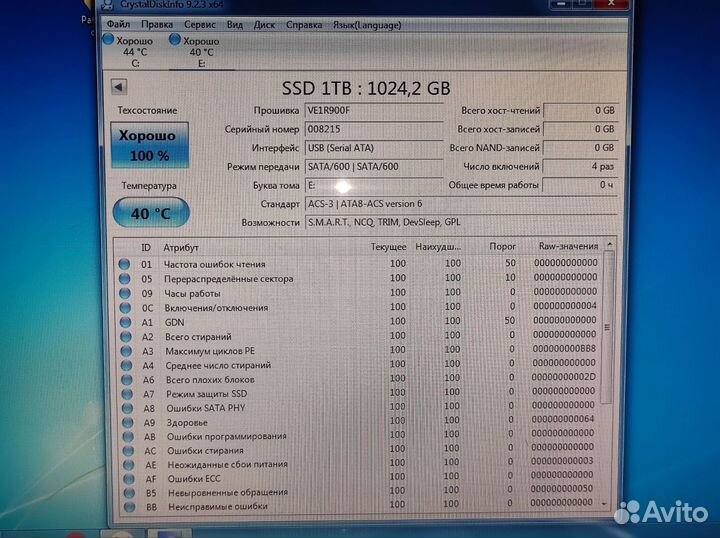Open the Диск menu
The image size is (720, 538).
[264, 25]
